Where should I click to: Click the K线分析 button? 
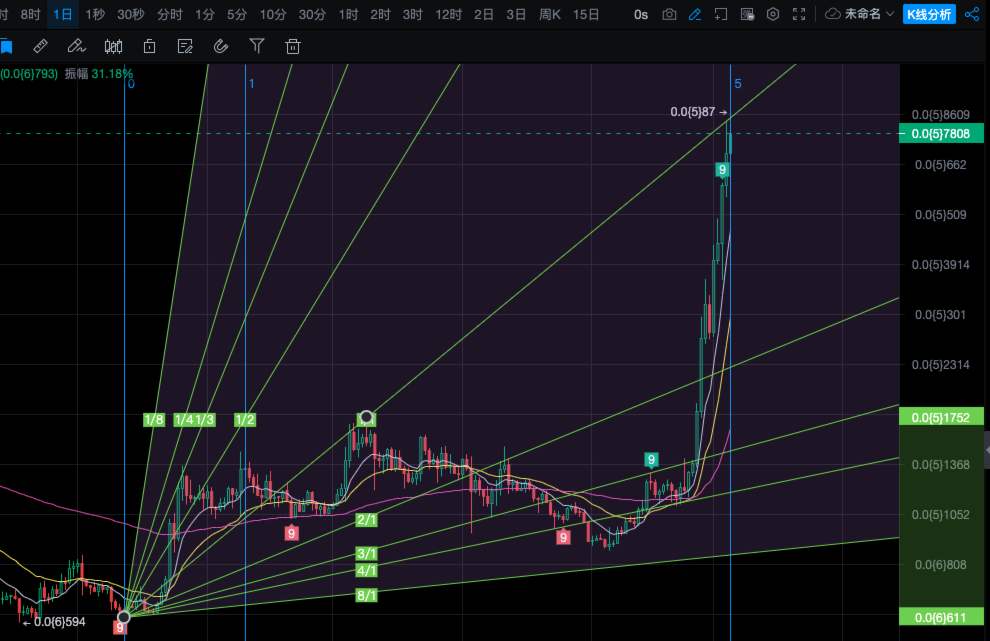pos(928,15)
